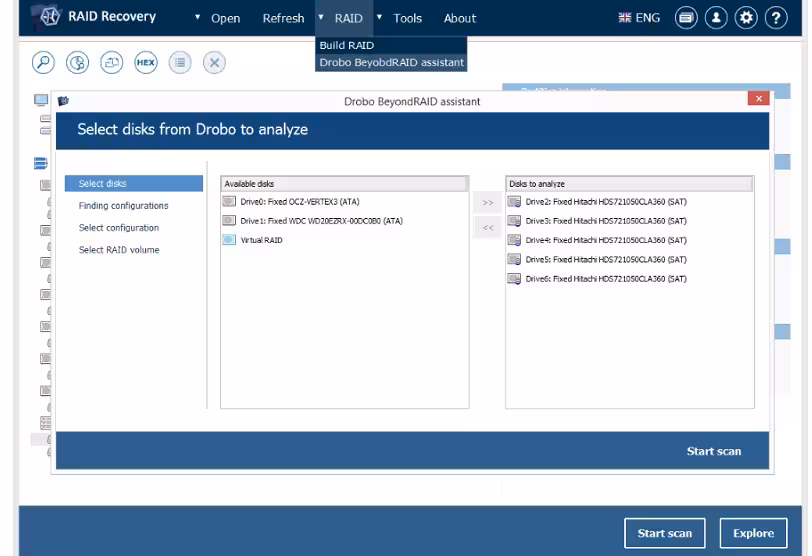The image size is (812, 556).
Task: Move disk back with << button
Action: click(487, 227)
